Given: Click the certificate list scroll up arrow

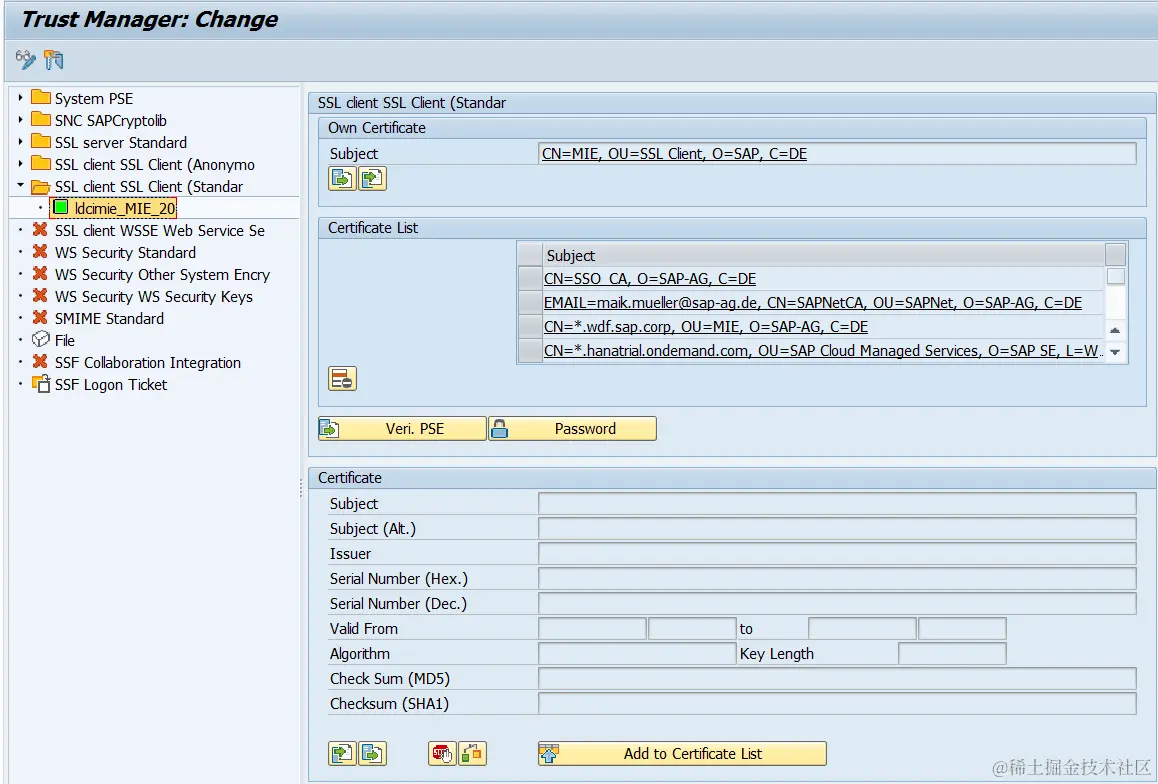Looking at the screenshot, I should tap(1115, 331).
